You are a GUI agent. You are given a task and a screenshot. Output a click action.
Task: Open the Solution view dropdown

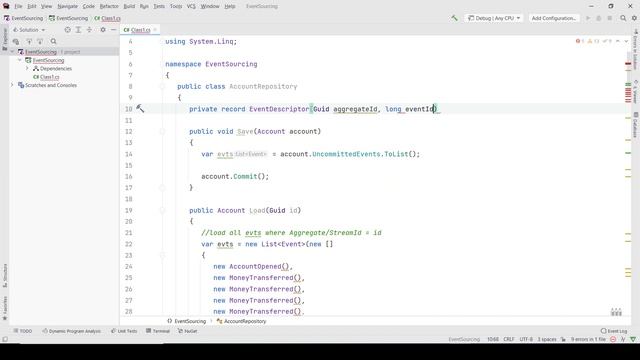pos(29,30)
